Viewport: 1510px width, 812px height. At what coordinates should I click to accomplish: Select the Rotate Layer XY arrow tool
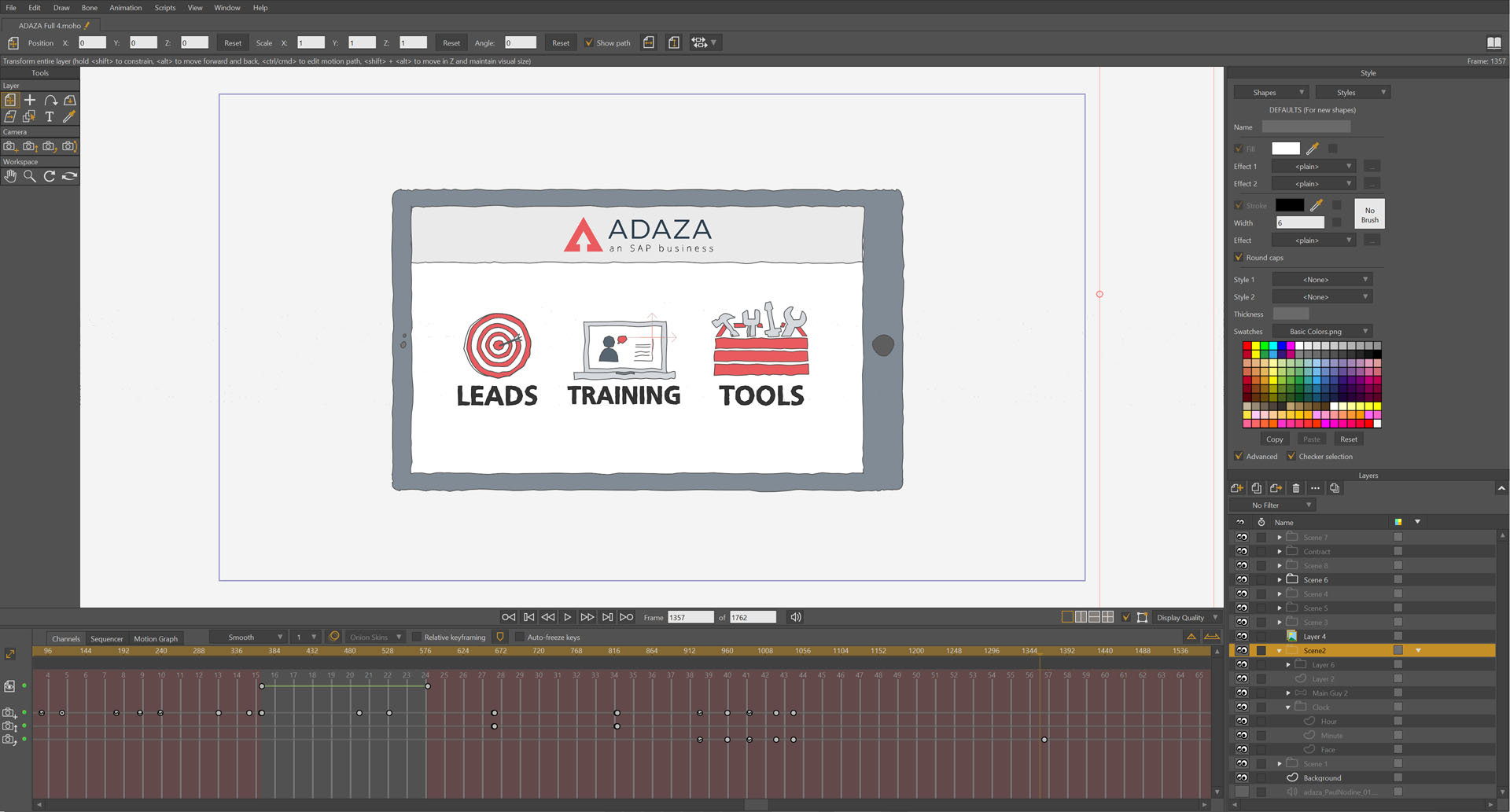coord(50,100)
